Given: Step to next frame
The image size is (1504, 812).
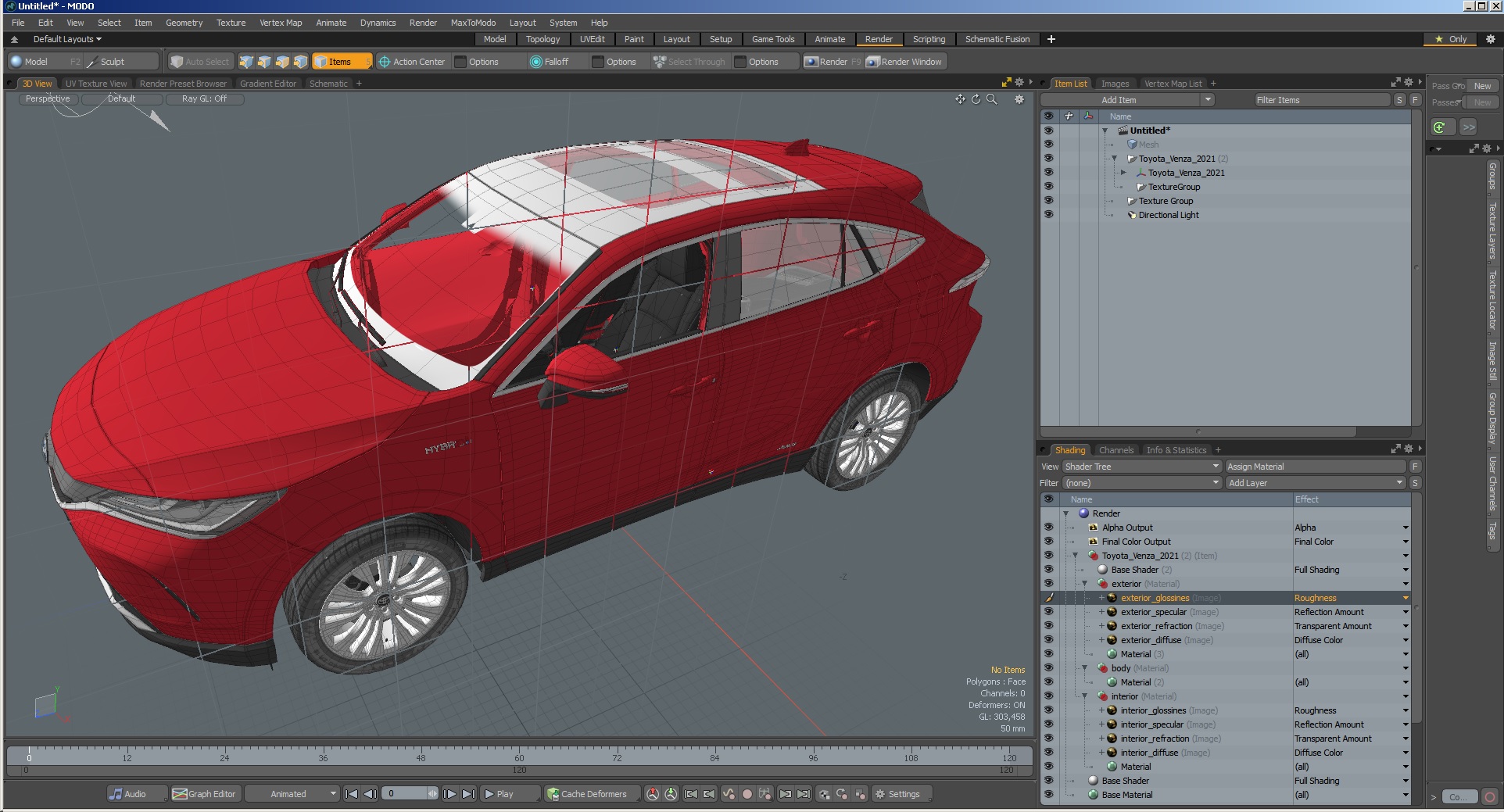Looking at the screenshot, I should click(450, 794).
